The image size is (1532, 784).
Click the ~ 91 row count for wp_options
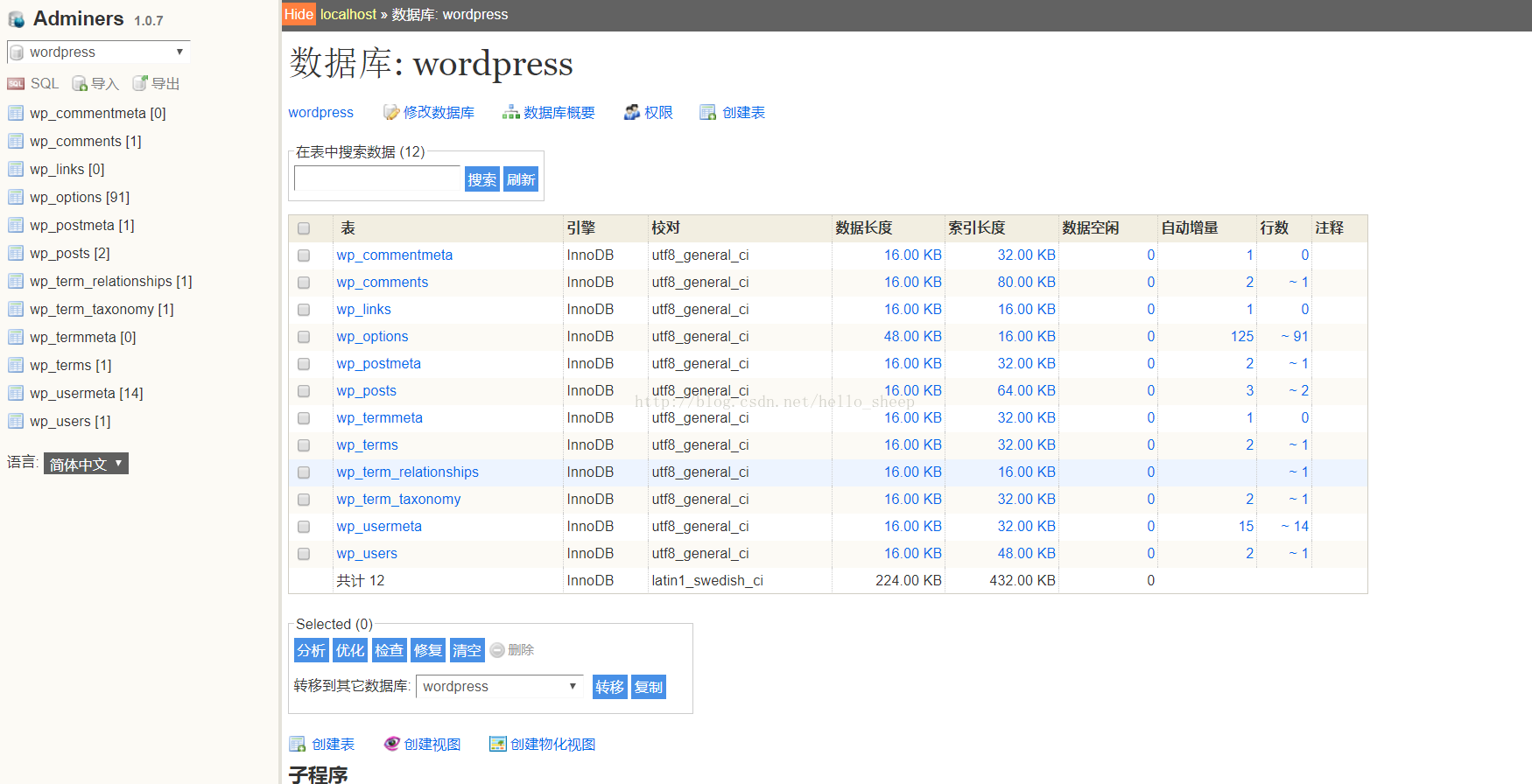pos(1295,337)
